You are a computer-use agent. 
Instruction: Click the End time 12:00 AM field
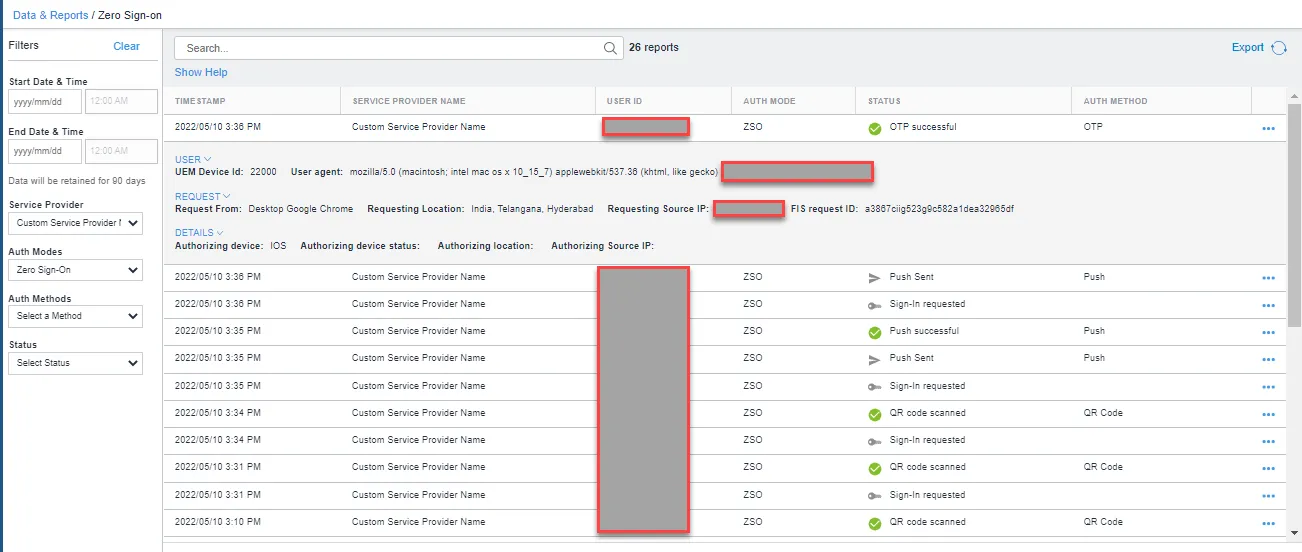(x=121, y=151)
